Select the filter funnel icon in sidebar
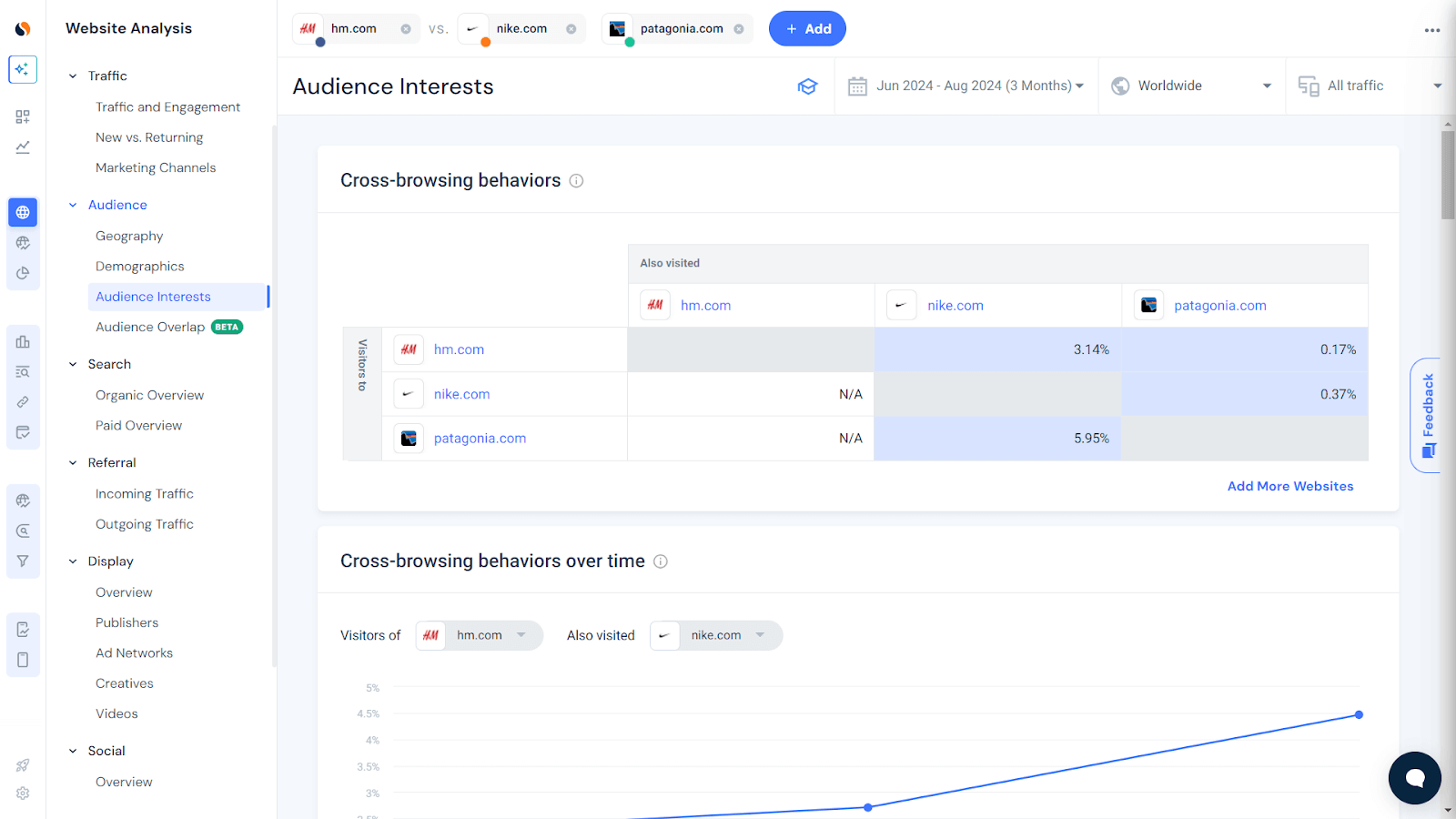 click(x=23, y=561)
